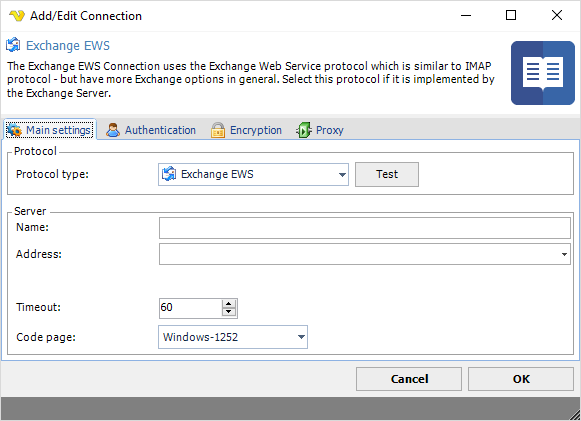Decrease Timeout with the down arrow

coord(229,312)
